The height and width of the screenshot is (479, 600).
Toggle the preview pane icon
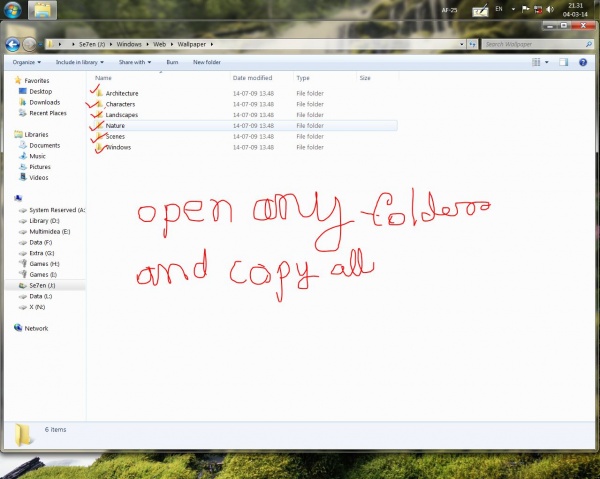tap(564, 62)
